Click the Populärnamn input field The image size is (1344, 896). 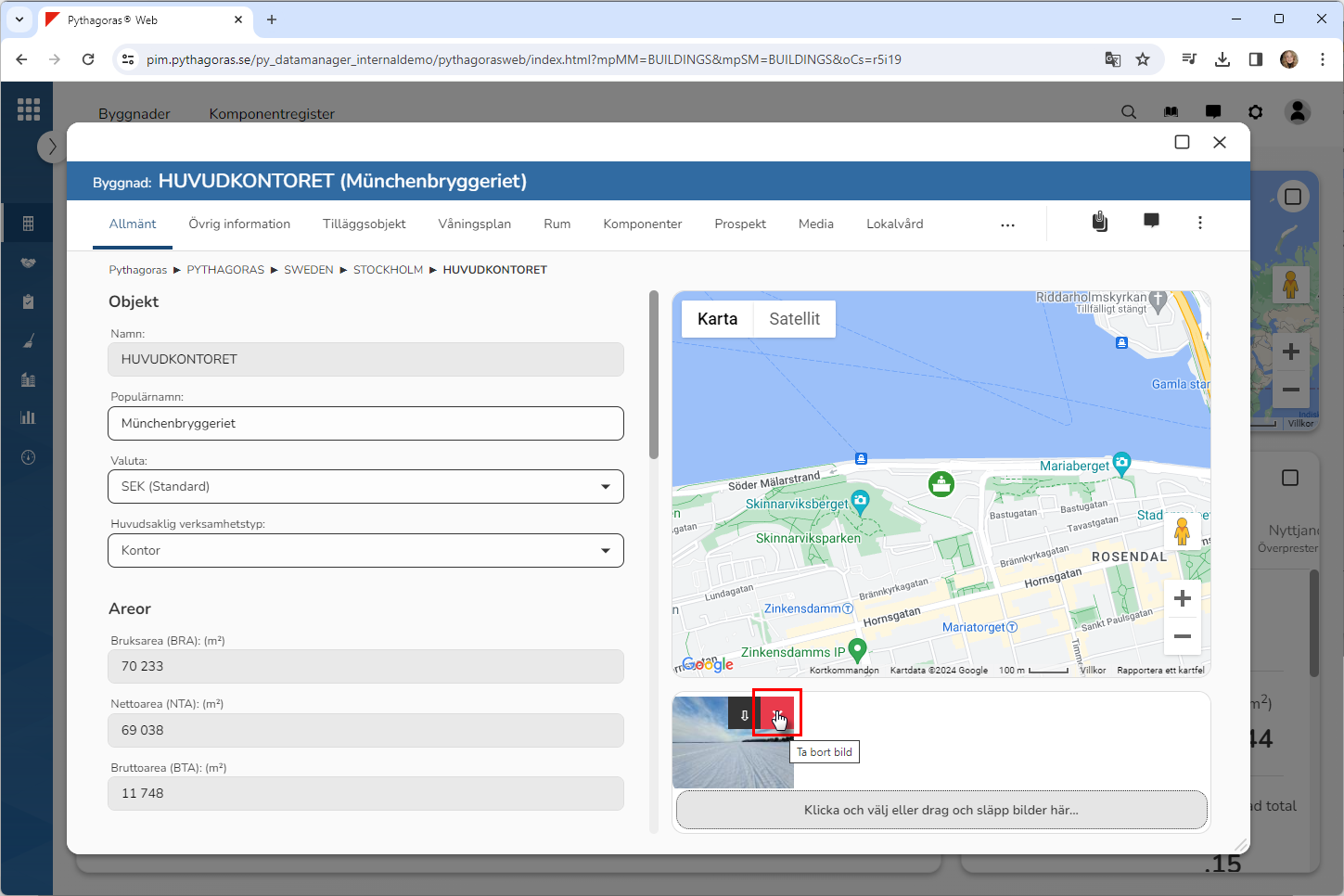365,424
